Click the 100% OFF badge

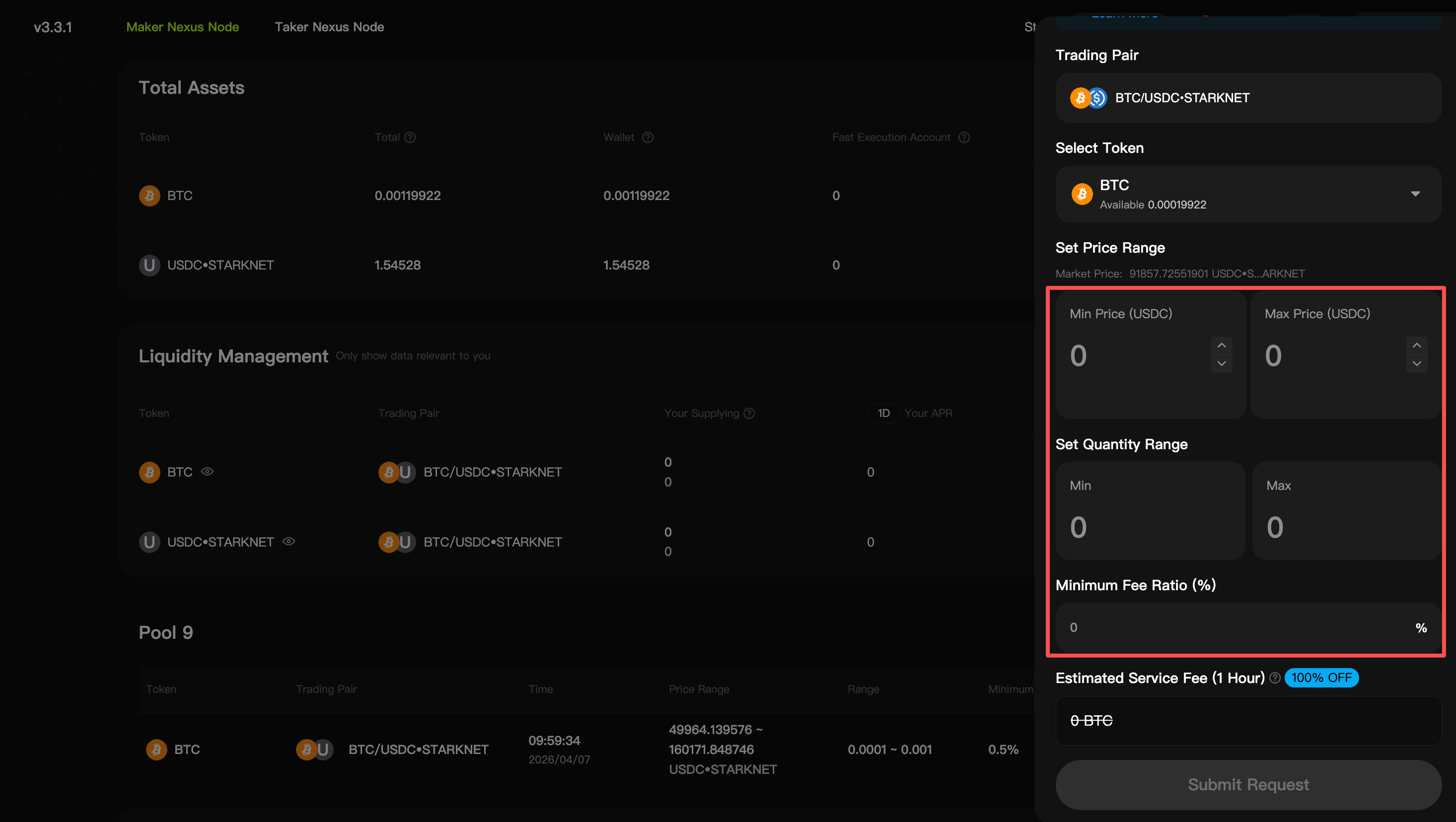(1321, 678)
